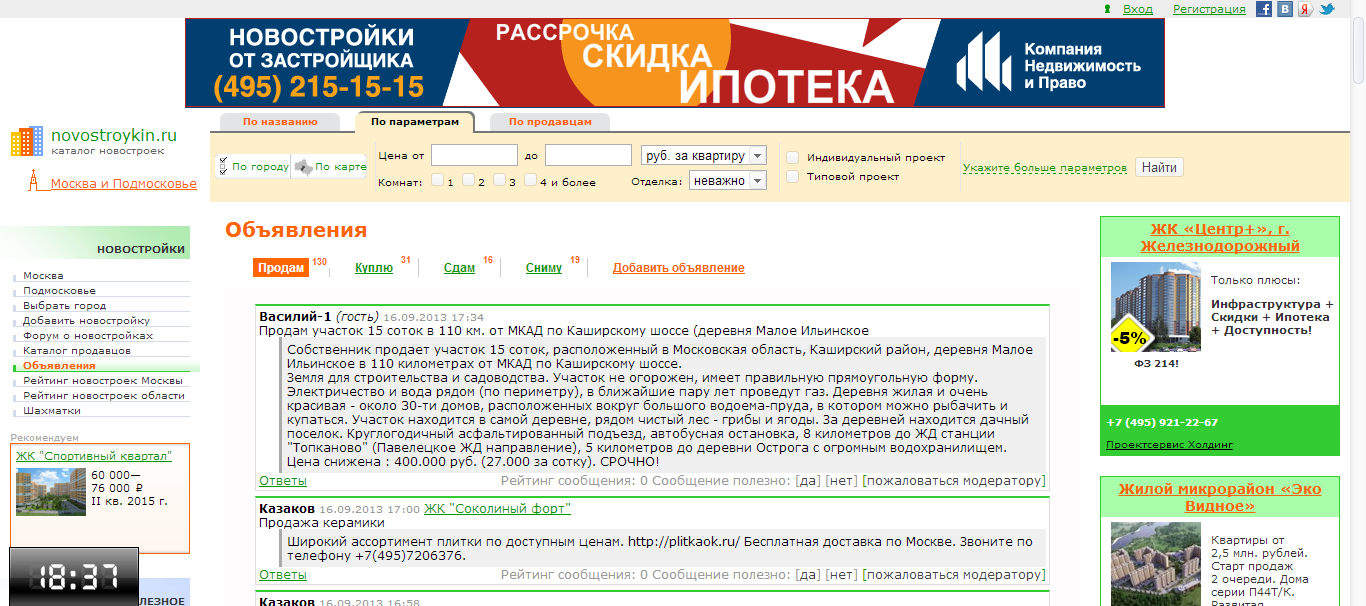The width and height of the screenshot is (1366, 606).
Task: Open the Отделка неважно dropdown
Action: tap(727, 181)
